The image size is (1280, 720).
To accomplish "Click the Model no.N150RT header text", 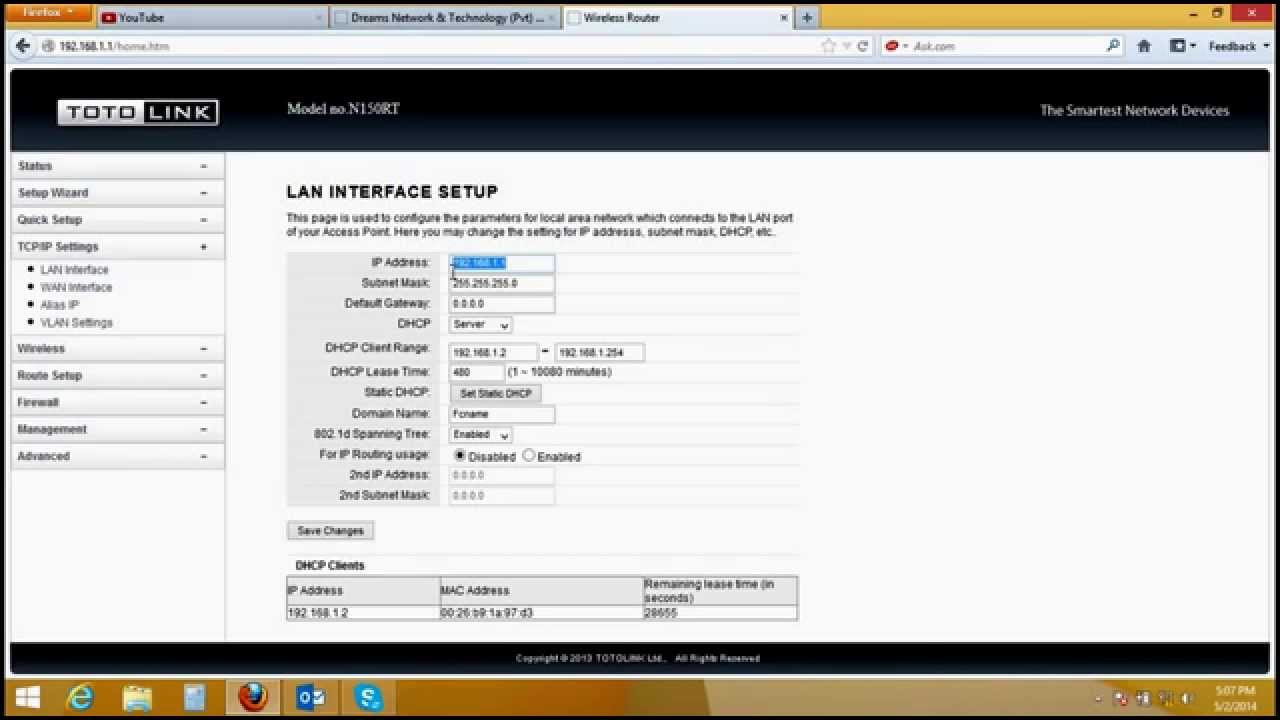I will (x=343, y=109).
